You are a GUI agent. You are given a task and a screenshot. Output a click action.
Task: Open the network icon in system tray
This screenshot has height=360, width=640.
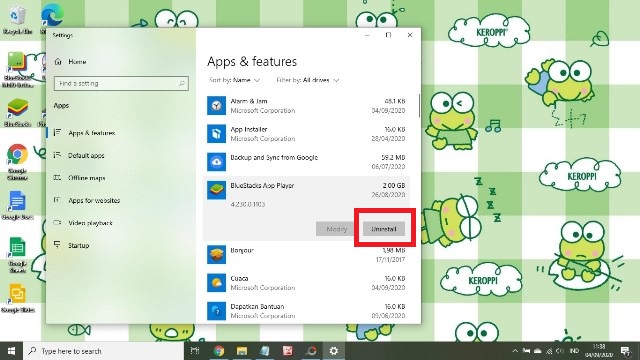(549, 351)
